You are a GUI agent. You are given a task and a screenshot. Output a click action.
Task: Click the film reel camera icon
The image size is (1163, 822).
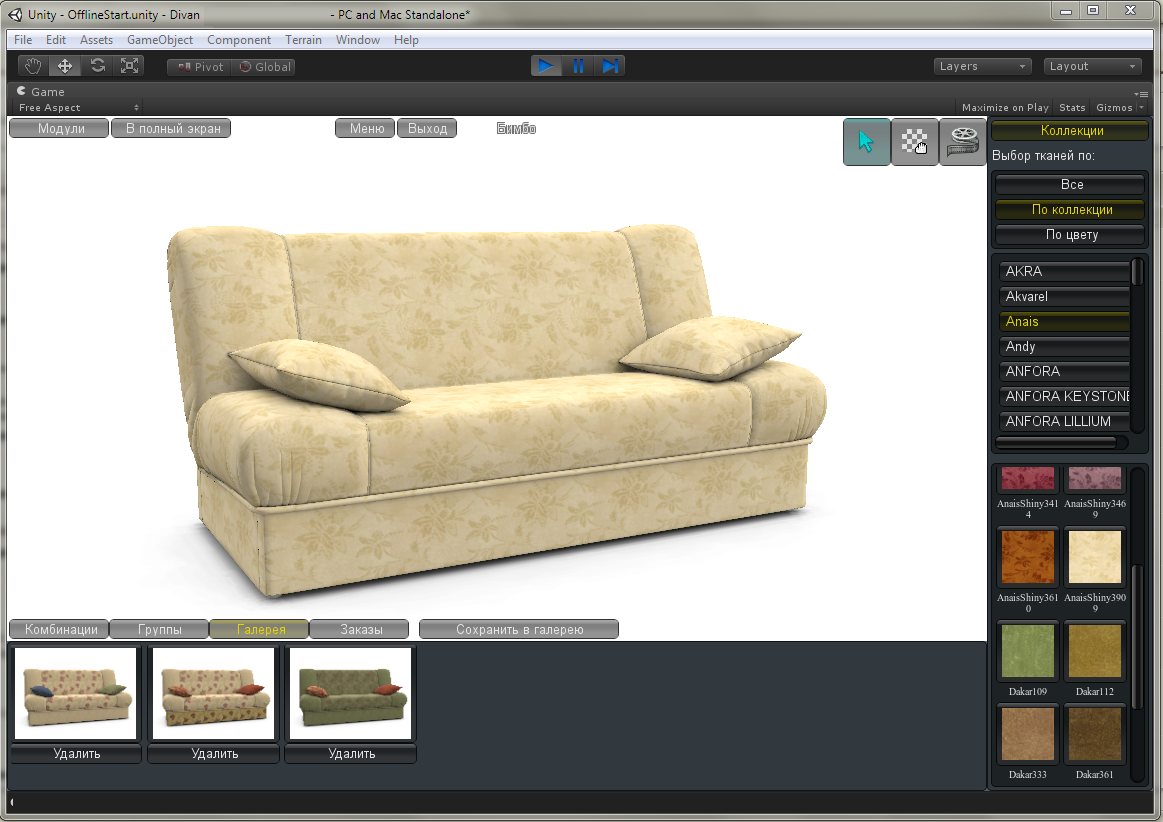pyautogui.click(x=963, y=142)
